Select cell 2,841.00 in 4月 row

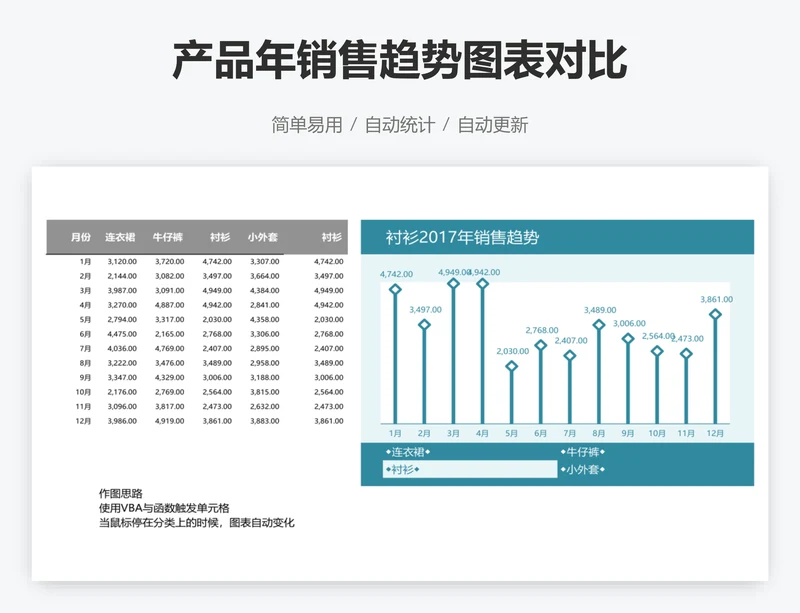click(x=264, y=305)
